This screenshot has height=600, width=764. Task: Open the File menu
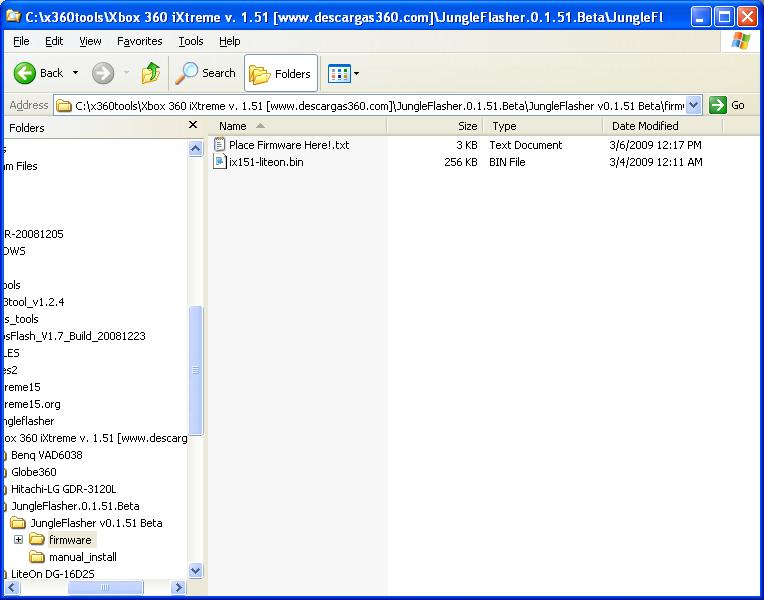[21, 41]
